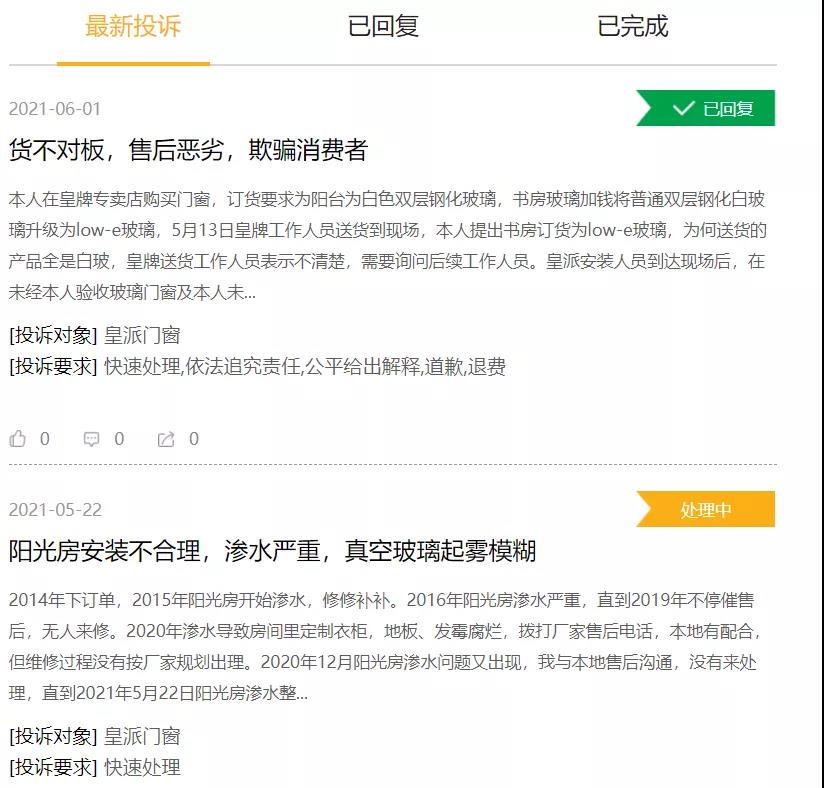Image resolution: width=824 pixels, height=788 pixels.
Task: Click the date 2021-05-22
Action: point(55,509)
